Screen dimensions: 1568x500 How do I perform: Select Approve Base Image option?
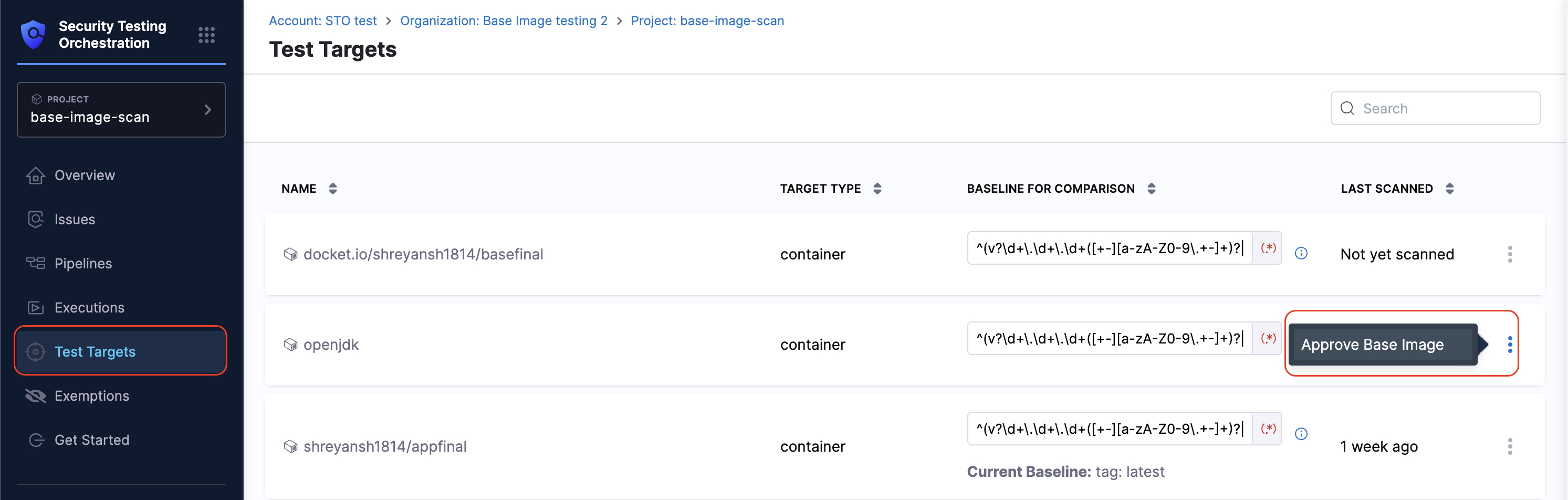pos(1372,345)
